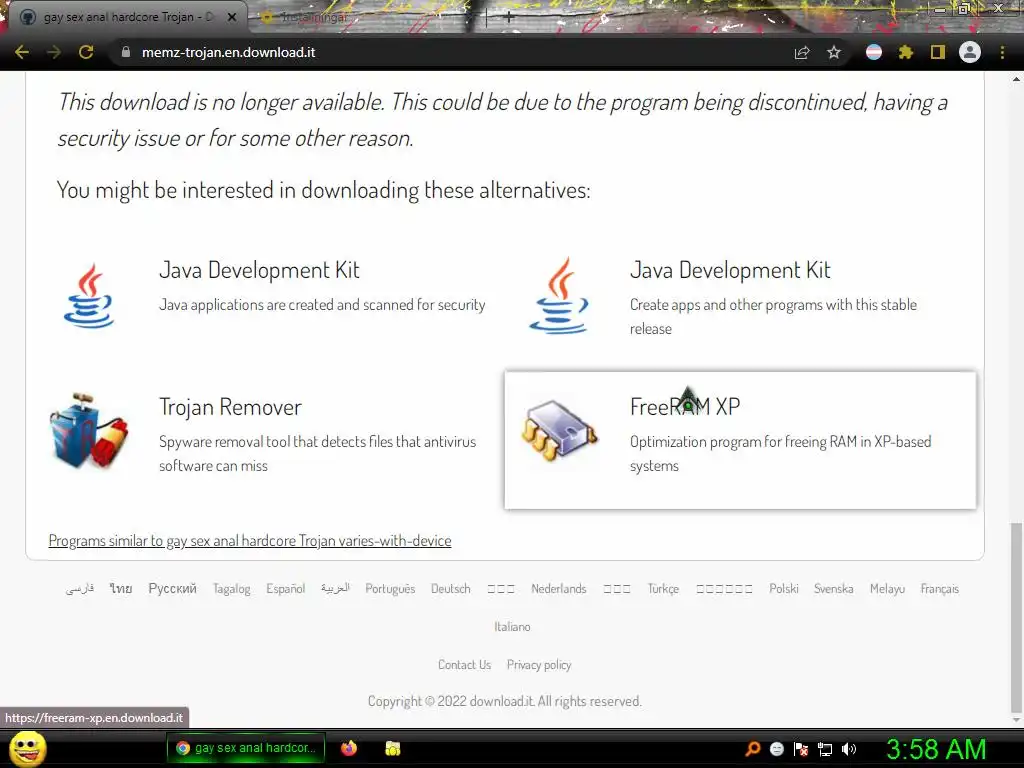
Task: Switch site language to Русский
Action: click(x=172, y=588)
